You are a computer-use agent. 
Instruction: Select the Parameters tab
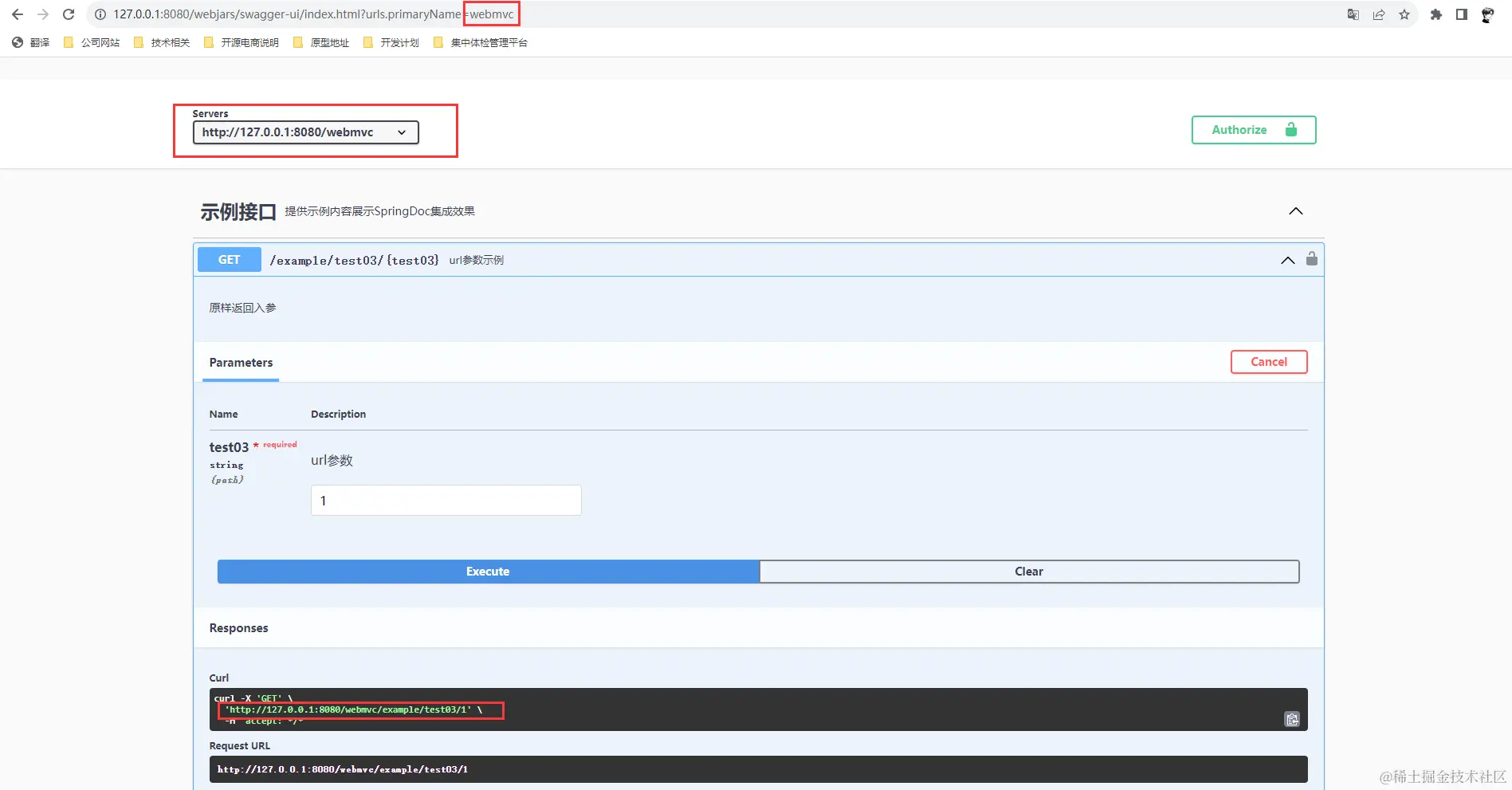tap(241, 363)
